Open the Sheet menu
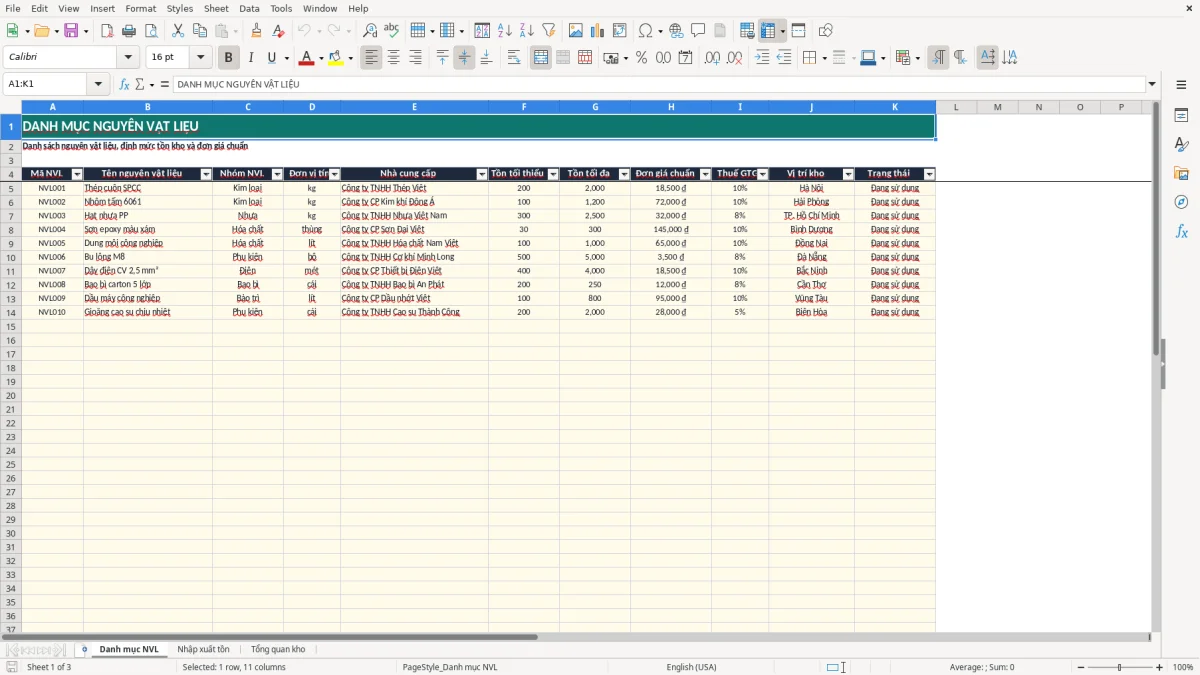 [216, 8]
